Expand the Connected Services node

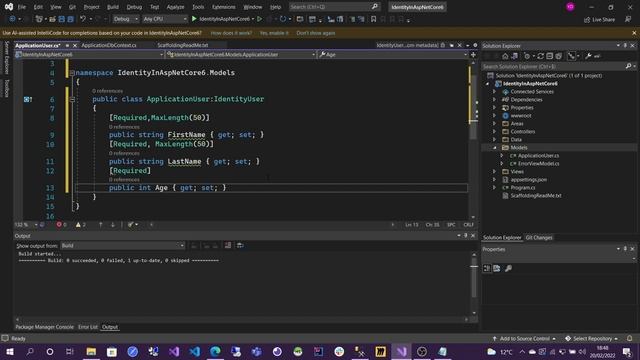click(494, 91)
